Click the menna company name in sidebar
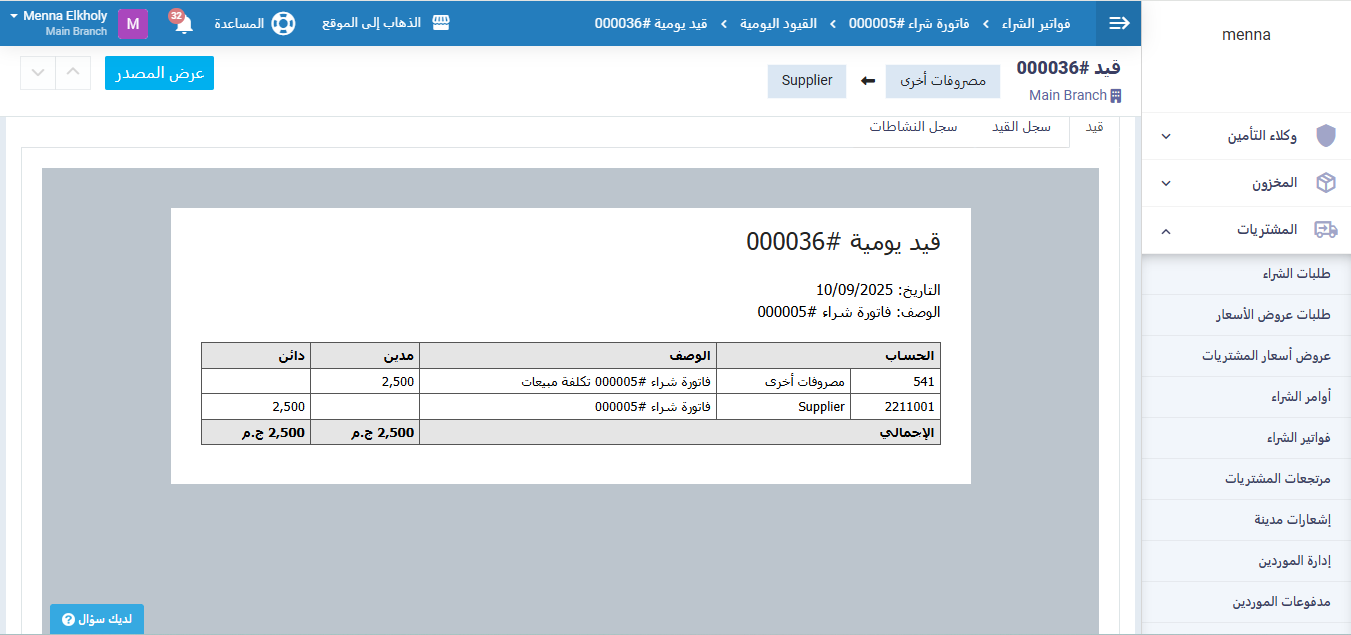This screenshot has height=635, width=1351. tap(1246, 35)
